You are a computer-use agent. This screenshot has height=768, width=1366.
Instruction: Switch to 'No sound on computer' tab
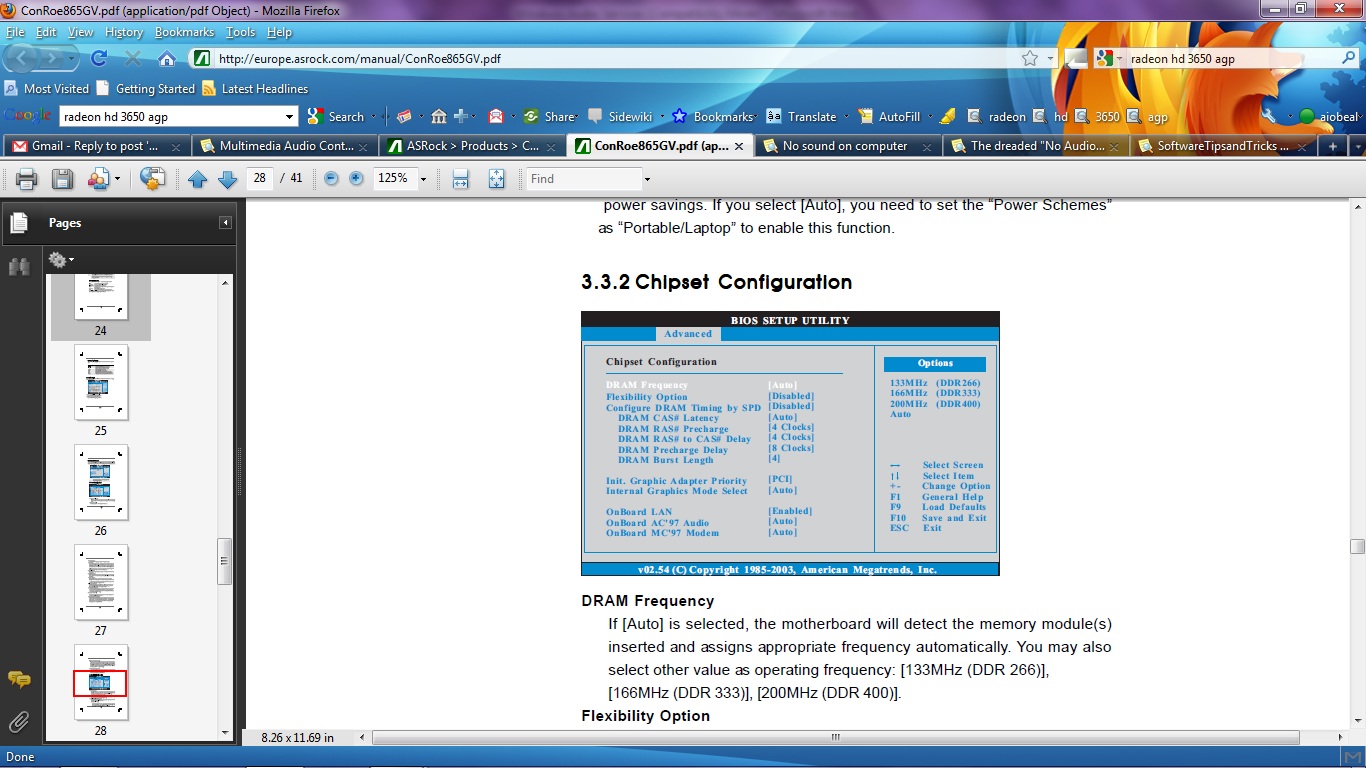click(848, 146)
